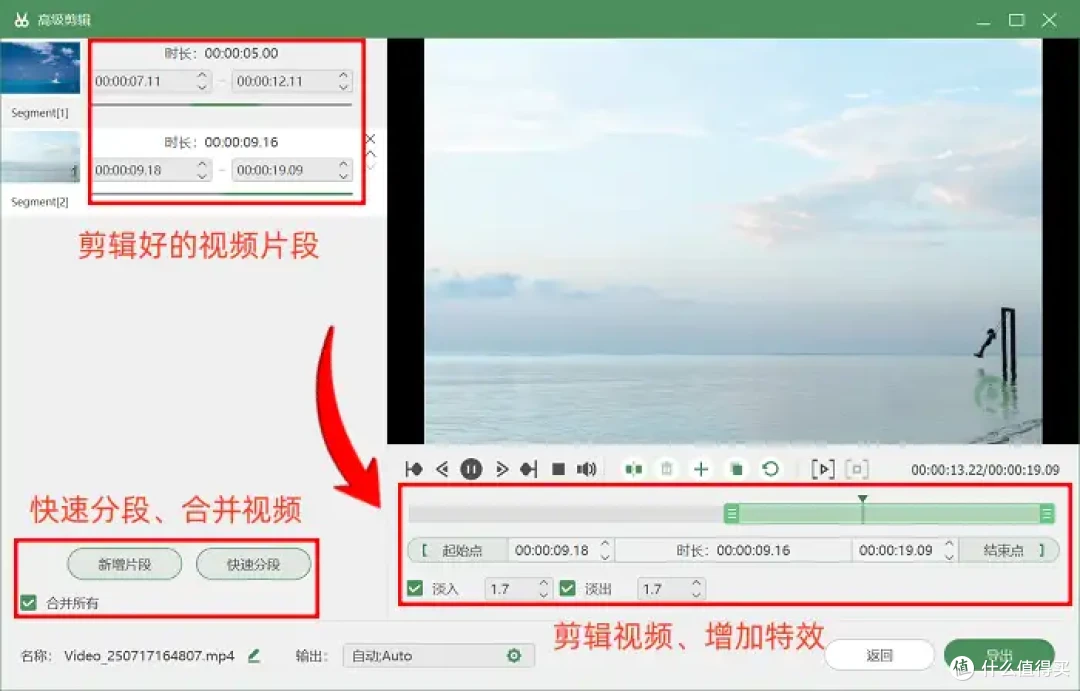Click the video preview area

733,241
